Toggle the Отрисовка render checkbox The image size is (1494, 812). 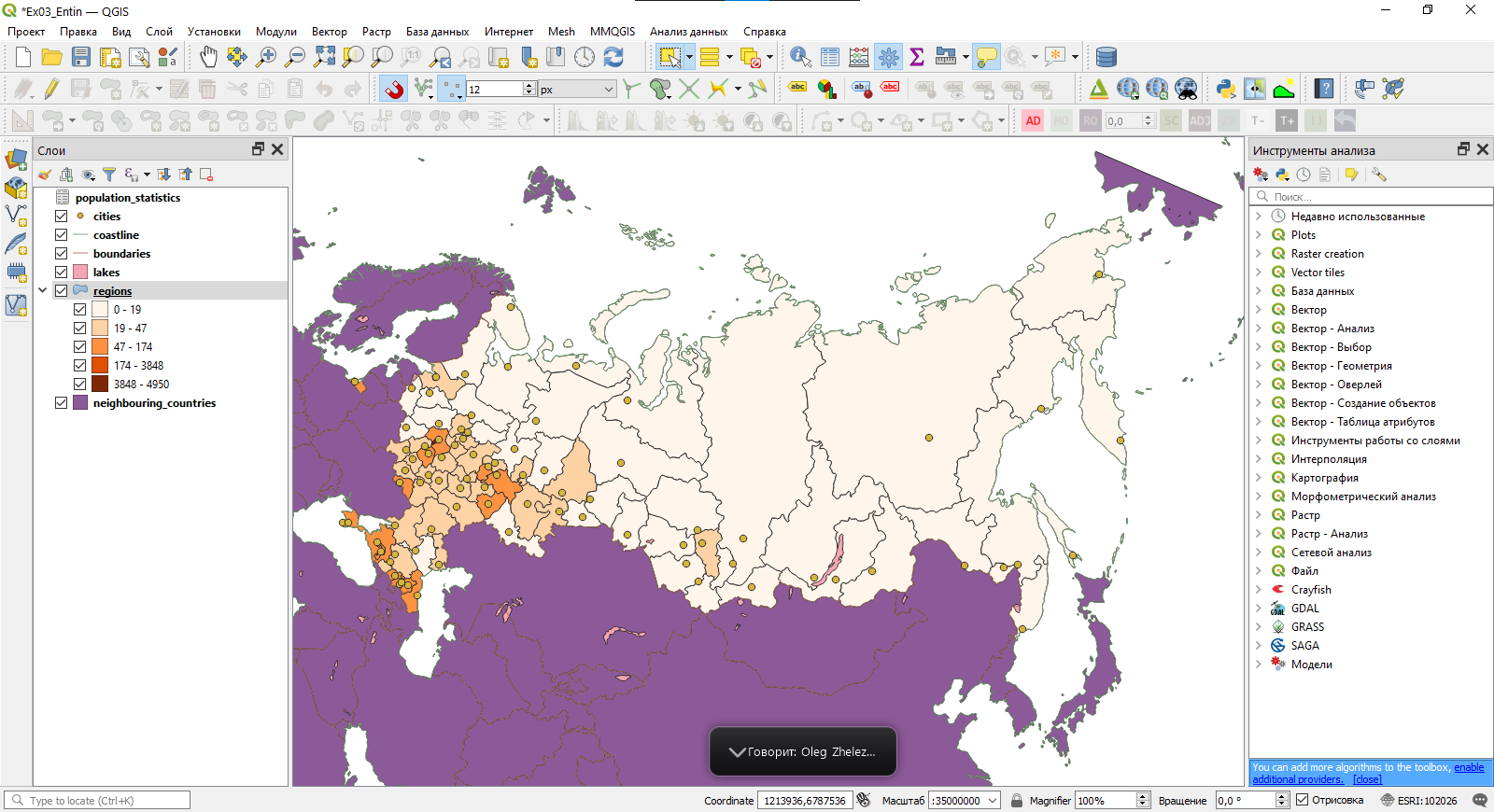click(x=1302, y=800)
